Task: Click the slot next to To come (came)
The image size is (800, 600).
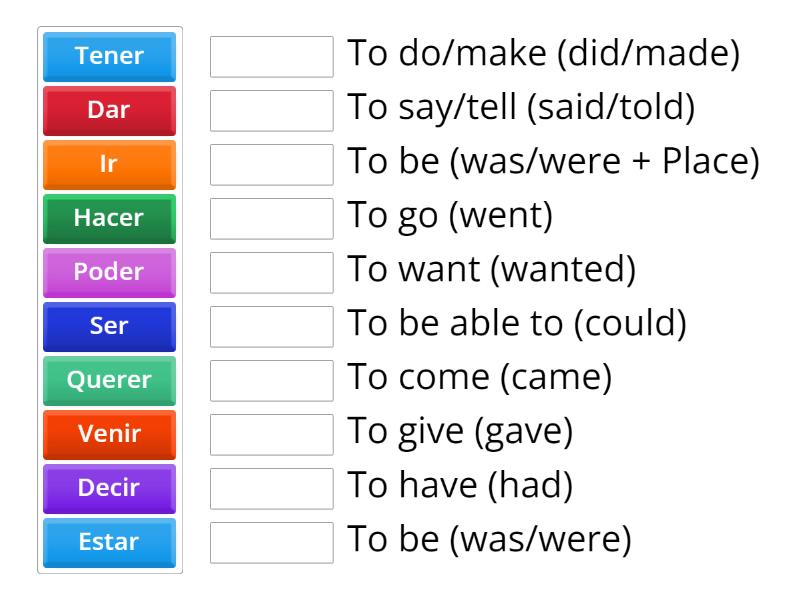Action: point(273,381)
